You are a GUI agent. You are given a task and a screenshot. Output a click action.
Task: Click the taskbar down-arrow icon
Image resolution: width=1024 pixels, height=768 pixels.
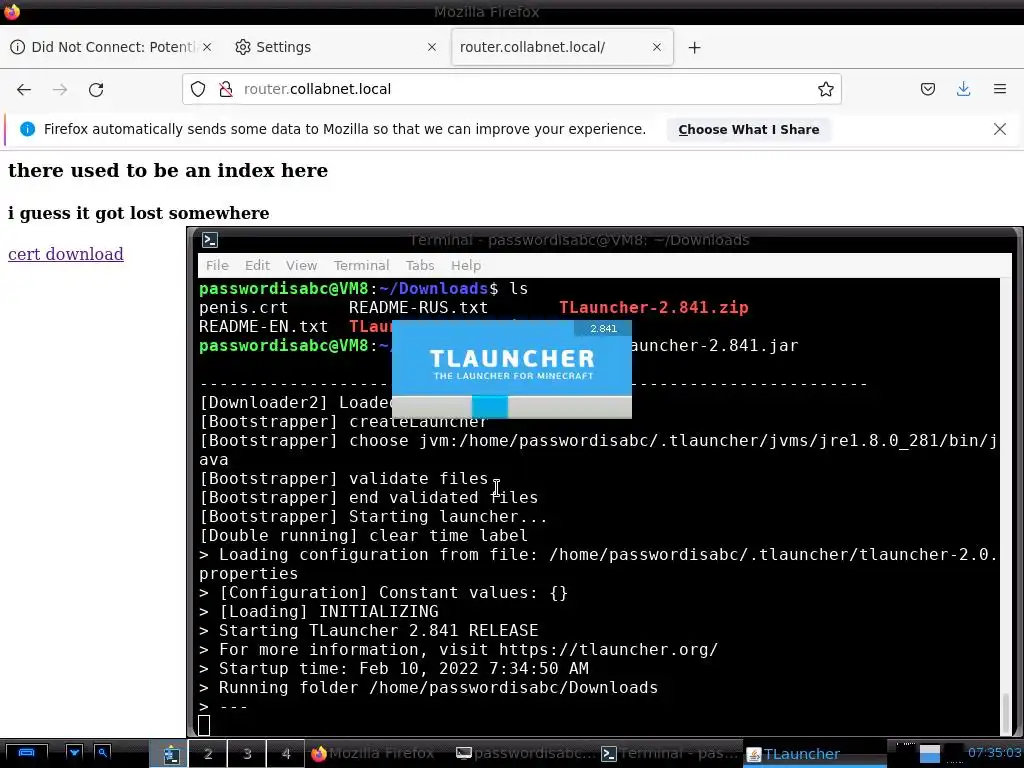[x=74, y=753]
